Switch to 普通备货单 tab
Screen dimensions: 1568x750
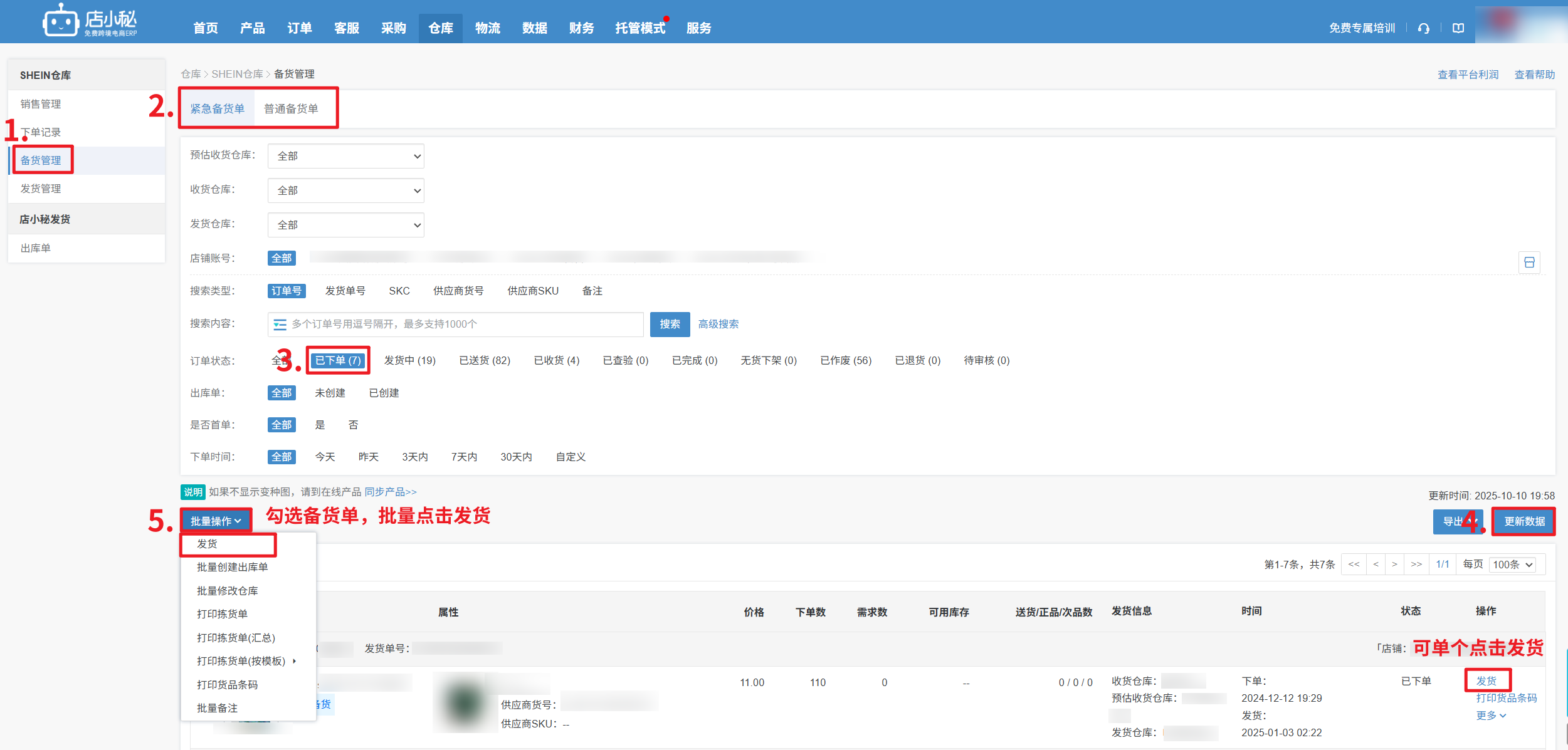(x=291, y=109)
